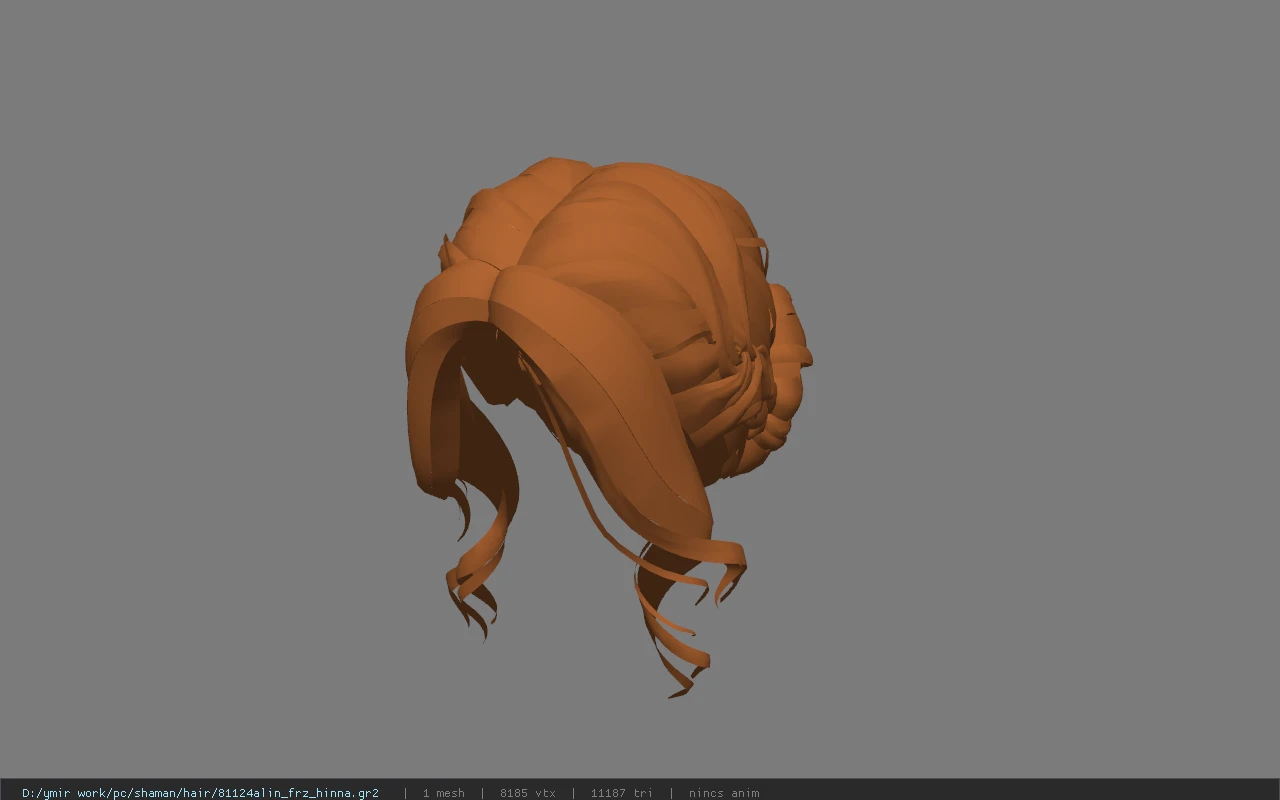The height and width of the screenshot is (800, 1280).
Task: Click the '1 mesh' status entry
Action: coord(443,793)
